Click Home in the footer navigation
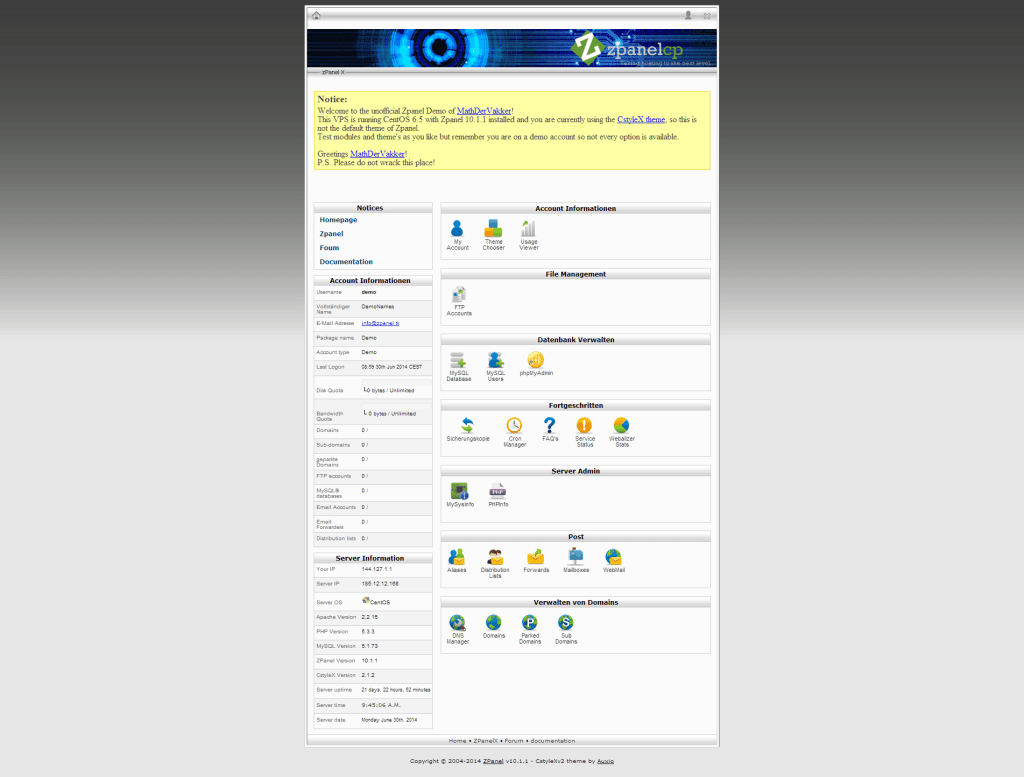The height and width of the screenshot is (777, 1024). point(457,741)
